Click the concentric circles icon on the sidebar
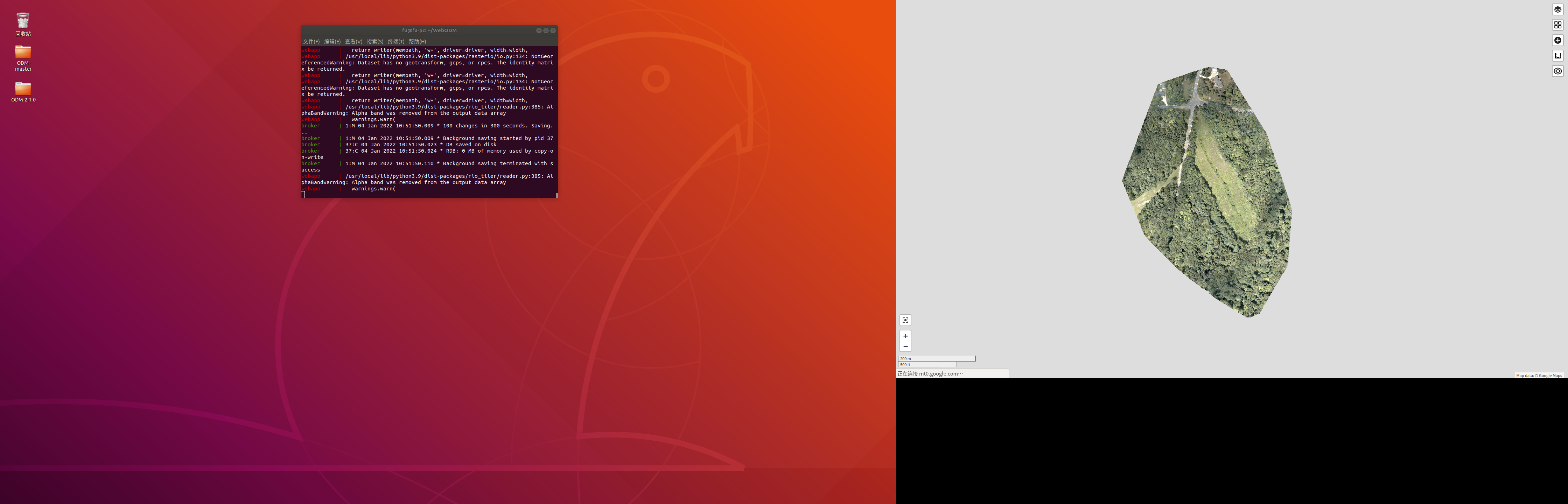 coord(1558,71)
